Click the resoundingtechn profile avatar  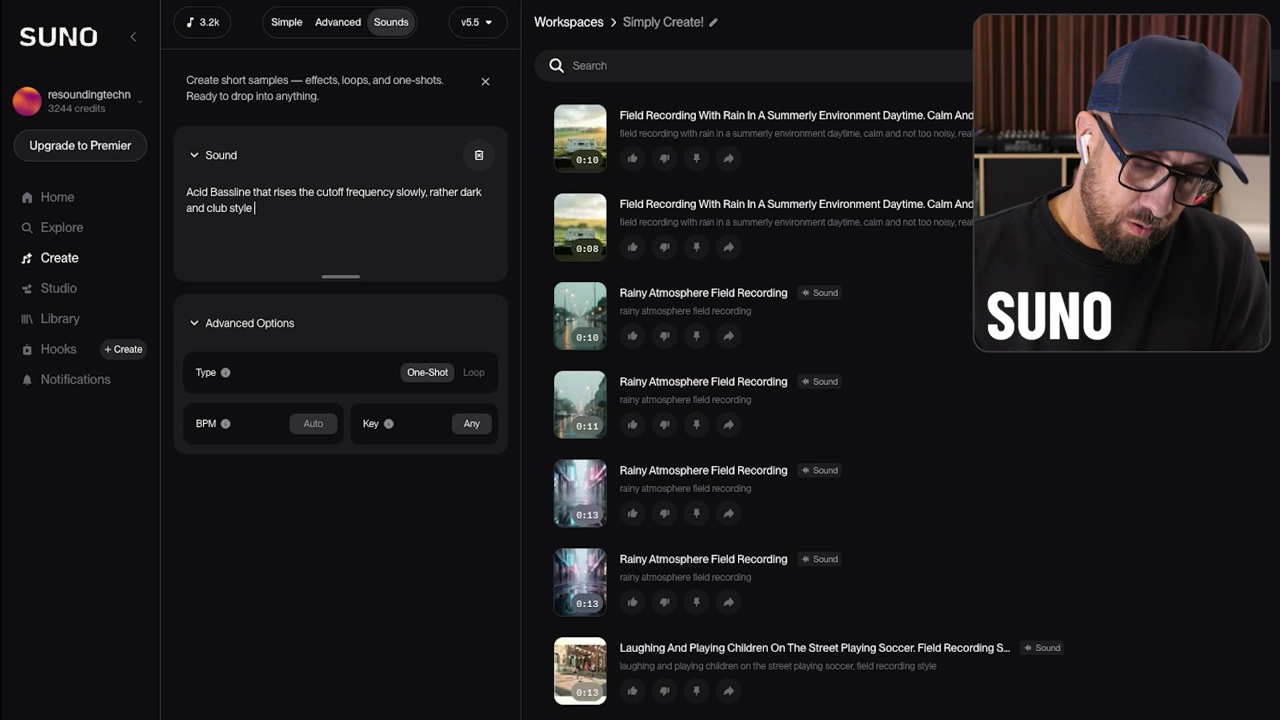(27, 101)
